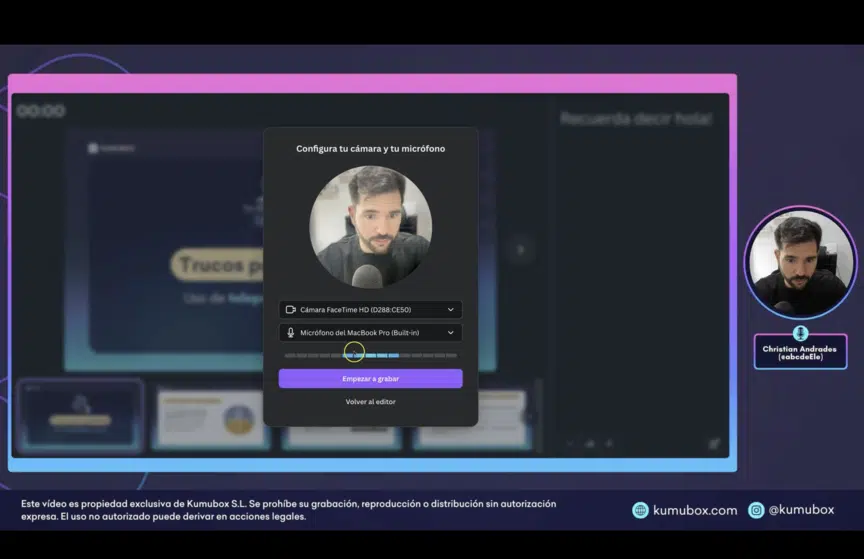Click the "Configura tu cámara y tu micrófono" heading
Screen dimensions: 864x559
[x=370, y=149]
